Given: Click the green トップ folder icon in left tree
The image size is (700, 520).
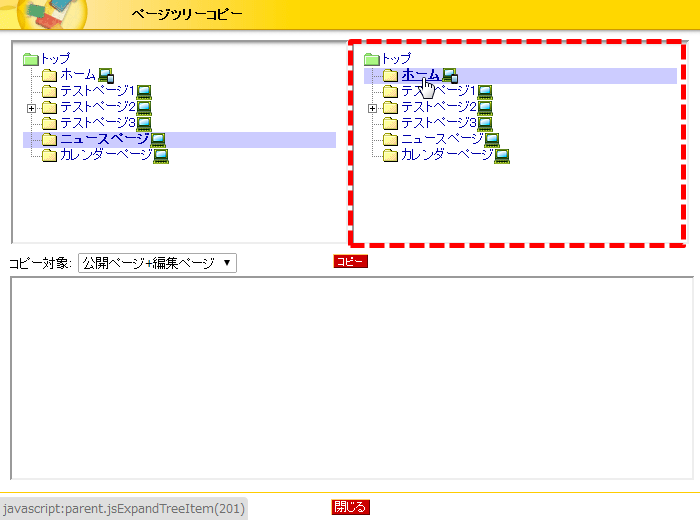Looking at the screenshot, I should (31, 59).
